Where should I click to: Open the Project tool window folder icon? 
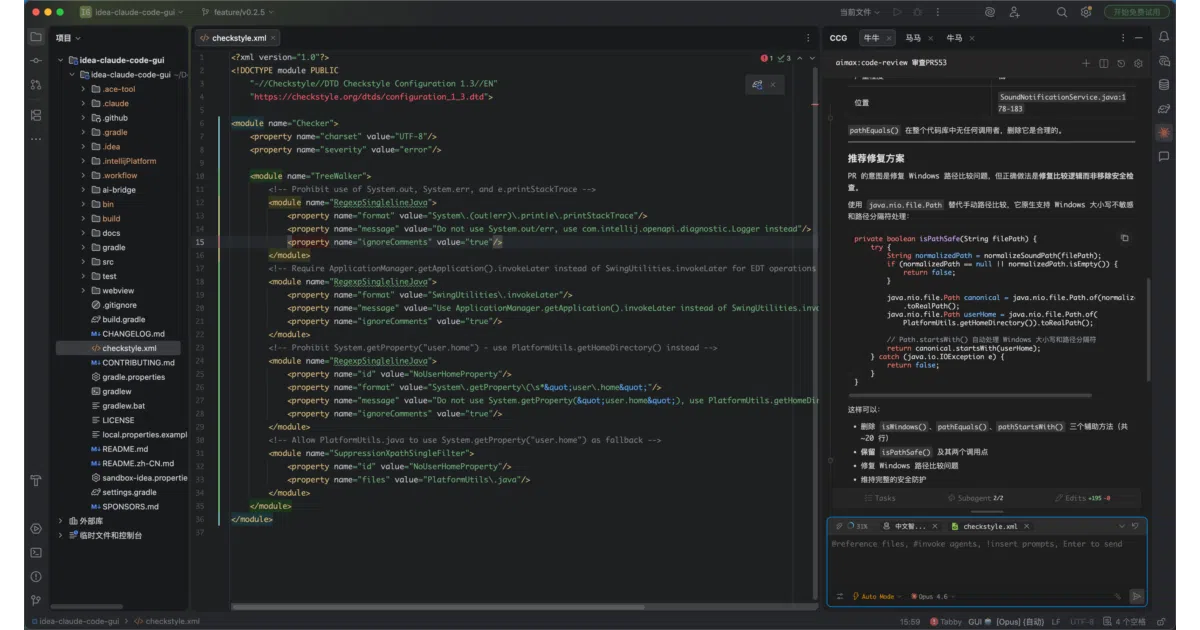pyautogui.click(x=36, y=37)
